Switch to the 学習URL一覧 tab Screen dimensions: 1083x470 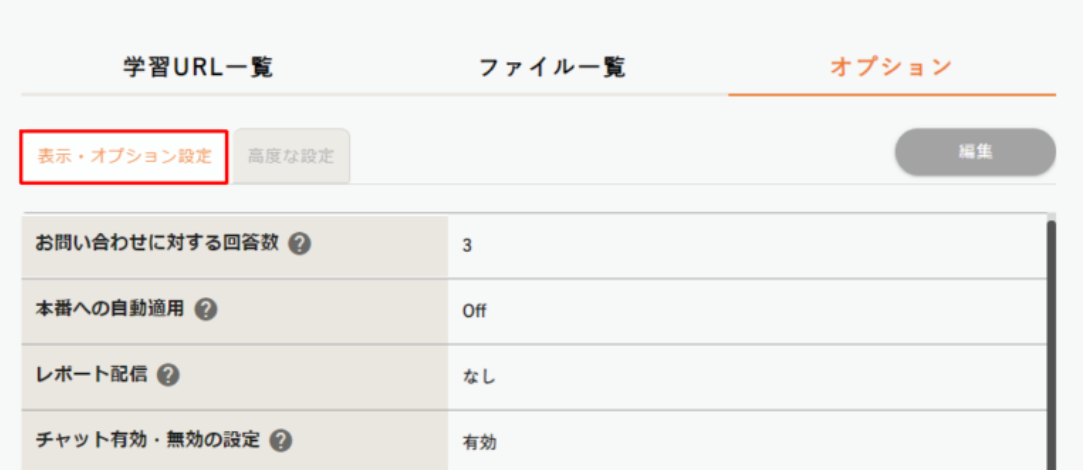(x=198, y=67)
